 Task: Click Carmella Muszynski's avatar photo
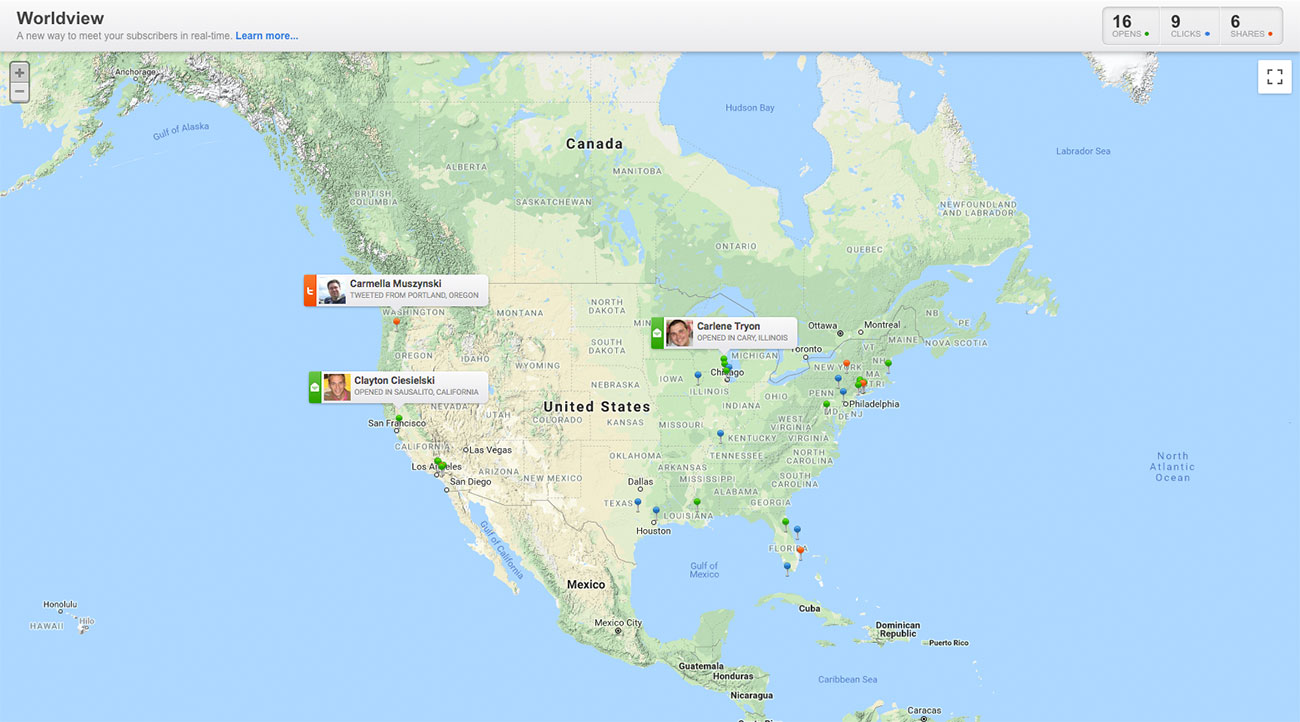click(x=332, y=291)
